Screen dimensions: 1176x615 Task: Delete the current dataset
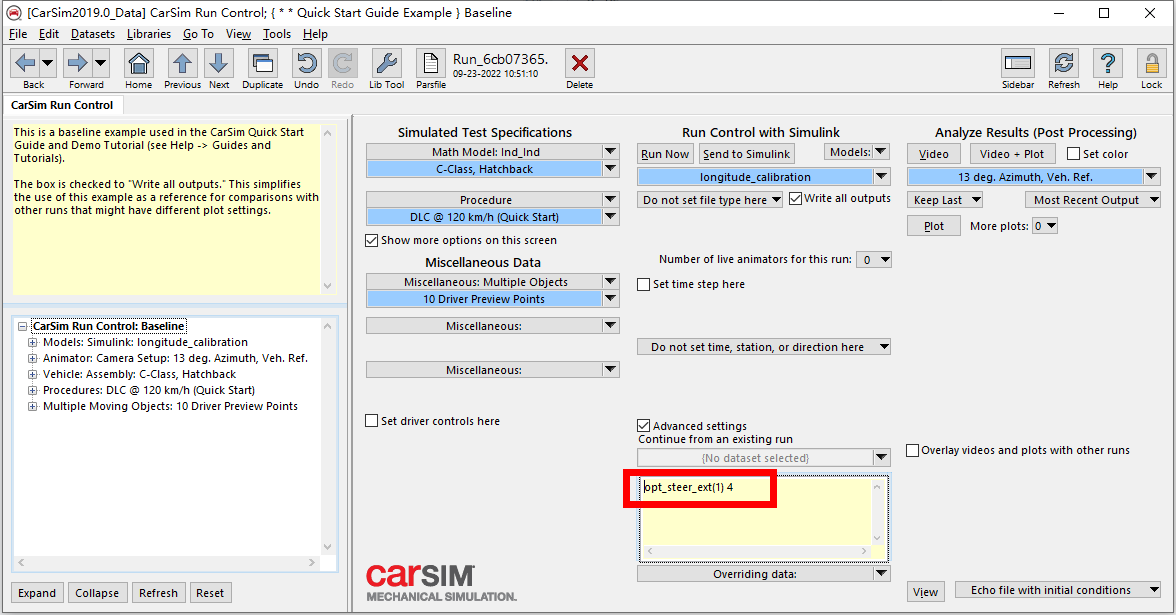click(x=579, y=63)
